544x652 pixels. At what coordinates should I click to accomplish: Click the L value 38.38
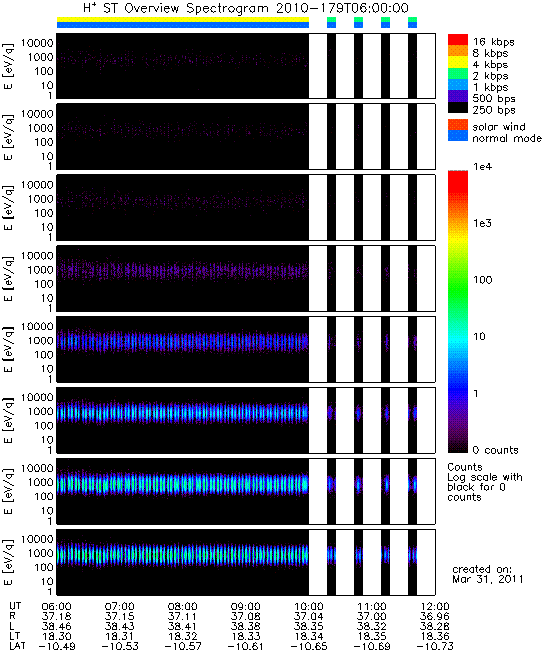(x=245, y=627)
